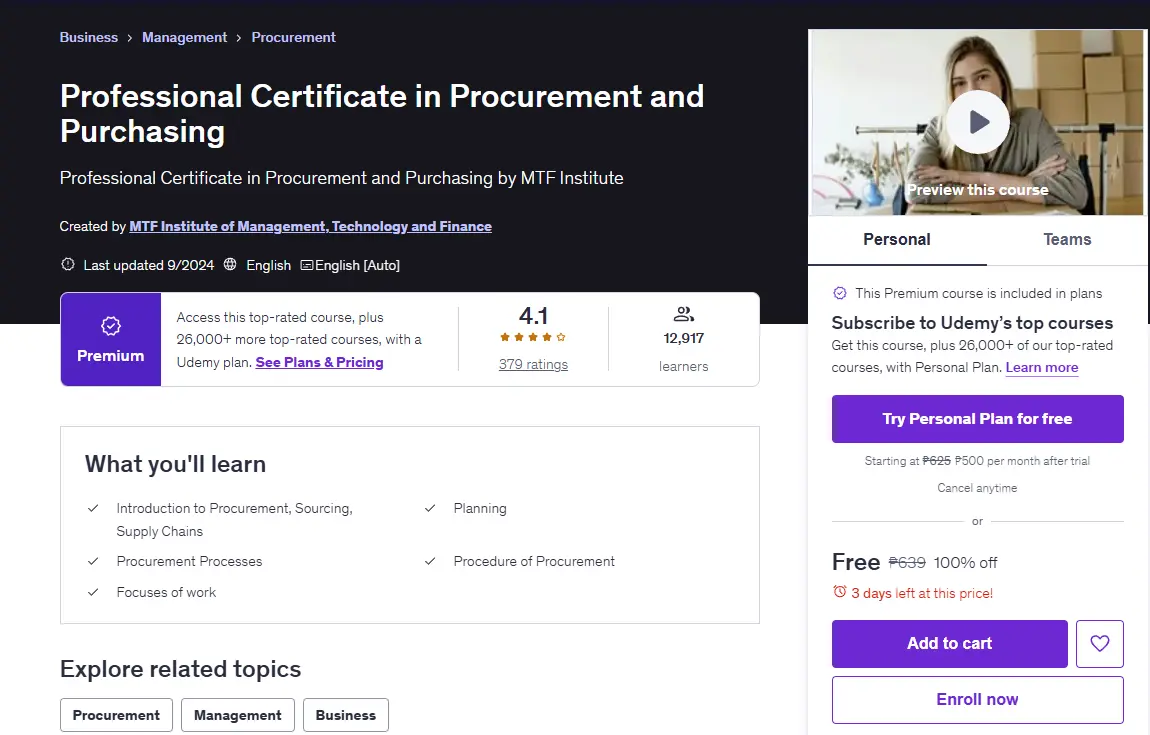Click 'Focuses of work' learning item
1150x735 pixels.
coord(166,592)
